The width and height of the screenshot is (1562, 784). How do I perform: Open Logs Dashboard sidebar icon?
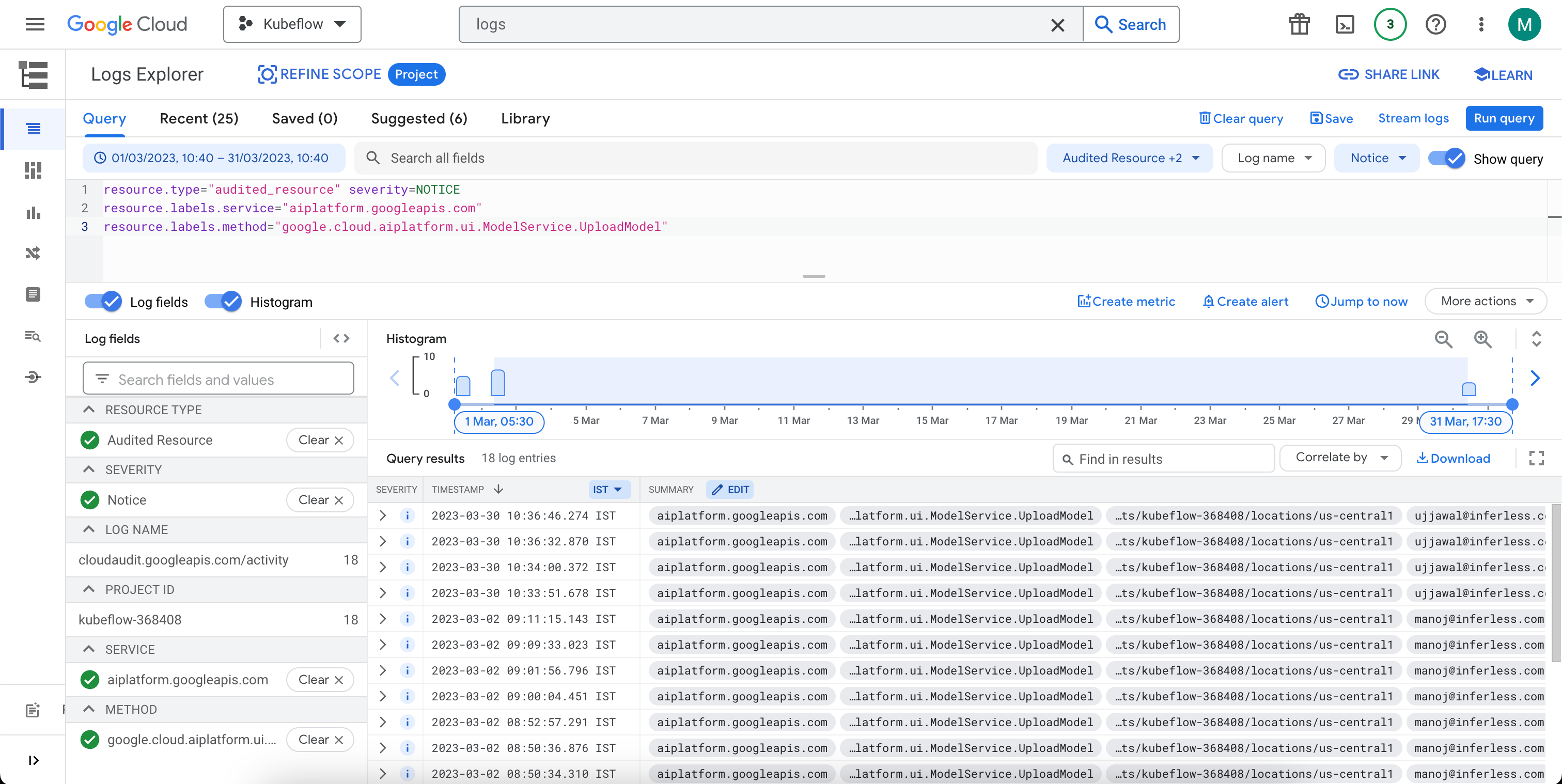pyautogui.click(x=34, y=171)
